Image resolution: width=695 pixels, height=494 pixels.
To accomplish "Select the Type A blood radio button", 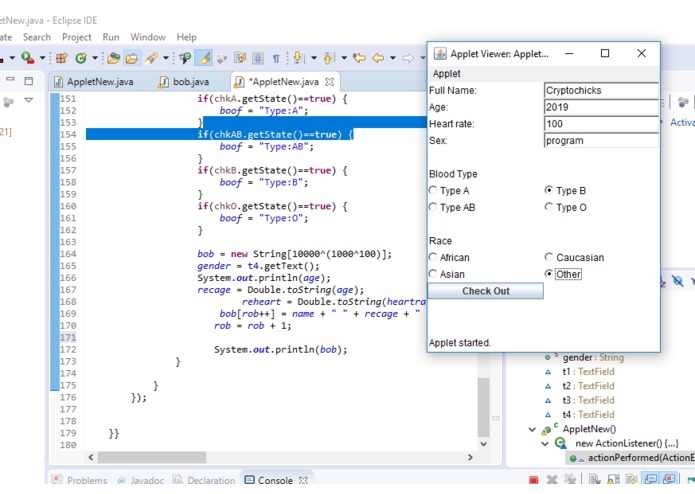I will pyautogui.click(x=433, y=191).
